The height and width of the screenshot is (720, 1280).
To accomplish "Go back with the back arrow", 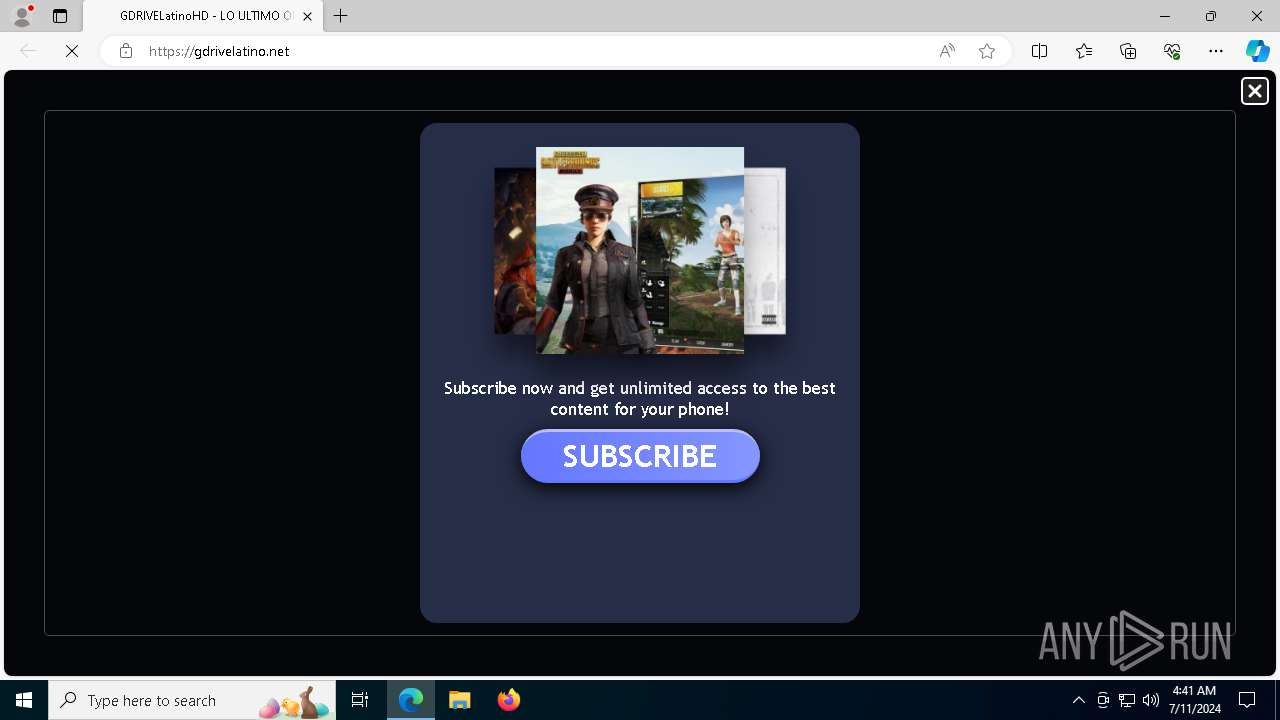I will (28, 51).
